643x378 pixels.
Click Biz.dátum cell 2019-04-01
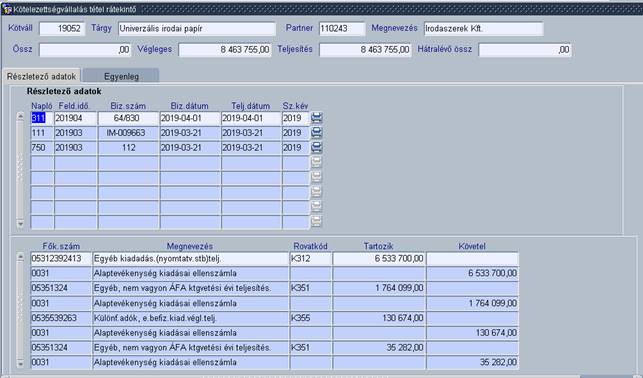click(x=190, y=118)
